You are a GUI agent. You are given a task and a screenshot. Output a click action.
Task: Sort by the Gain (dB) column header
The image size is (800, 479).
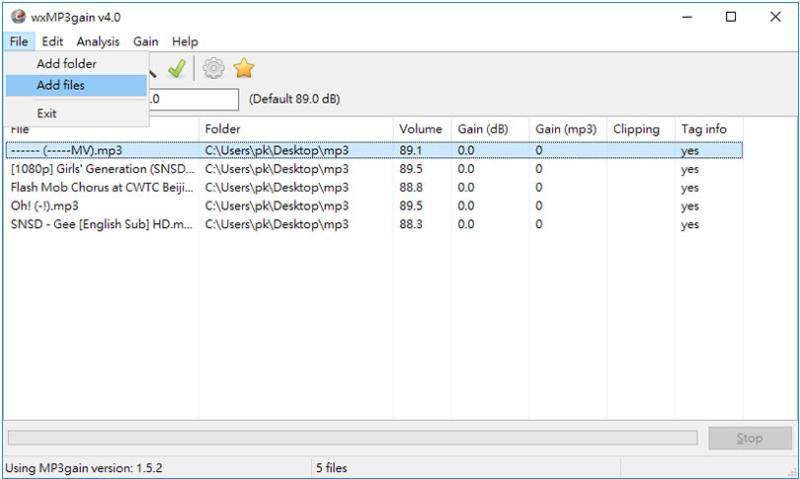[490, 129]
